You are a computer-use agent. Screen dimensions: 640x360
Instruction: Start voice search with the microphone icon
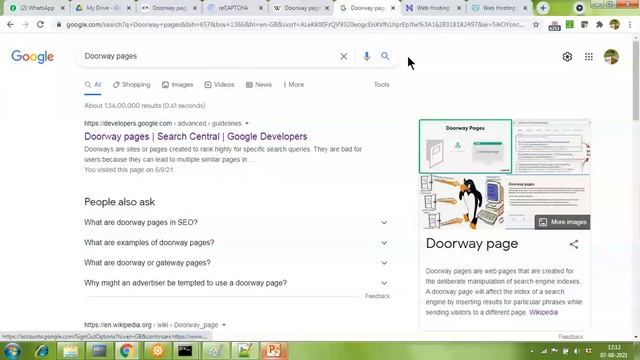[367, 56]
